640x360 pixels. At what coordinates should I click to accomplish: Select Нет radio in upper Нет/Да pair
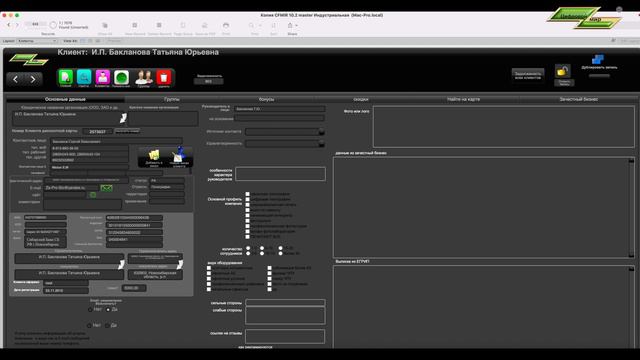click(x=90, y=310)
